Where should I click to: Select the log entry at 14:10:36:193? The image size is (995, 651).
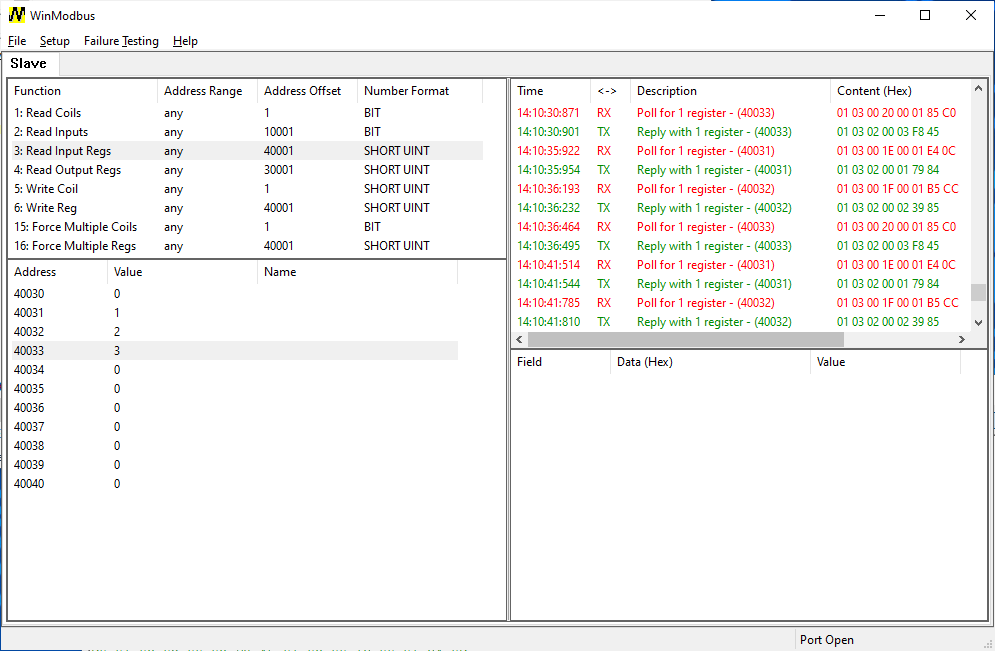pyautogui.click(x=741, y=189)
